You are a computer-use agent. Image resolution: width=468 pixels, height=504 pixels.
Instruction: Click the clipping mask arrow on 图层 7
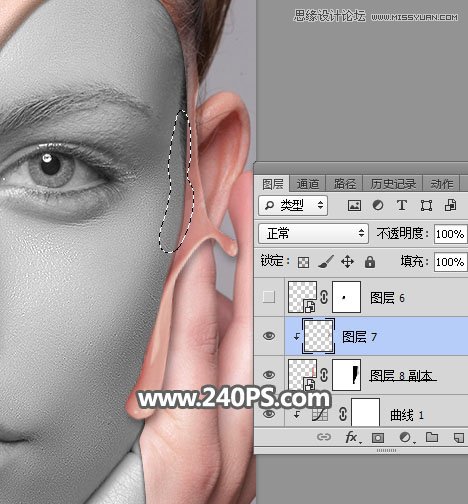pyautogui.click(x=296, y=337)
